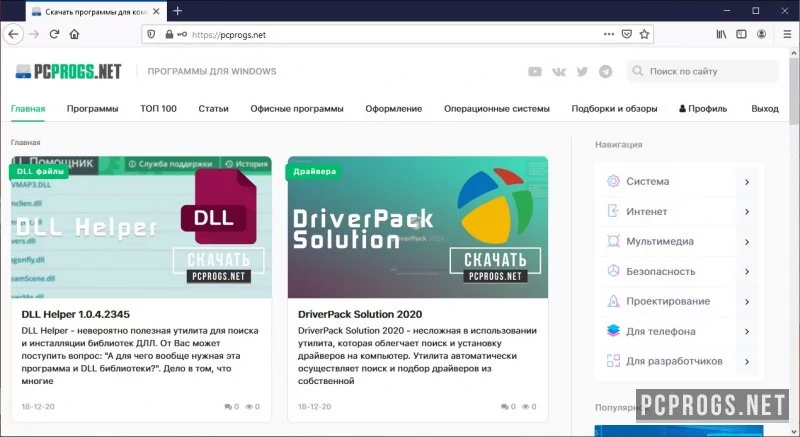Click into the Поиск по сайту field
The height and width of the screenshot is (437, 800).
(703, 71)
